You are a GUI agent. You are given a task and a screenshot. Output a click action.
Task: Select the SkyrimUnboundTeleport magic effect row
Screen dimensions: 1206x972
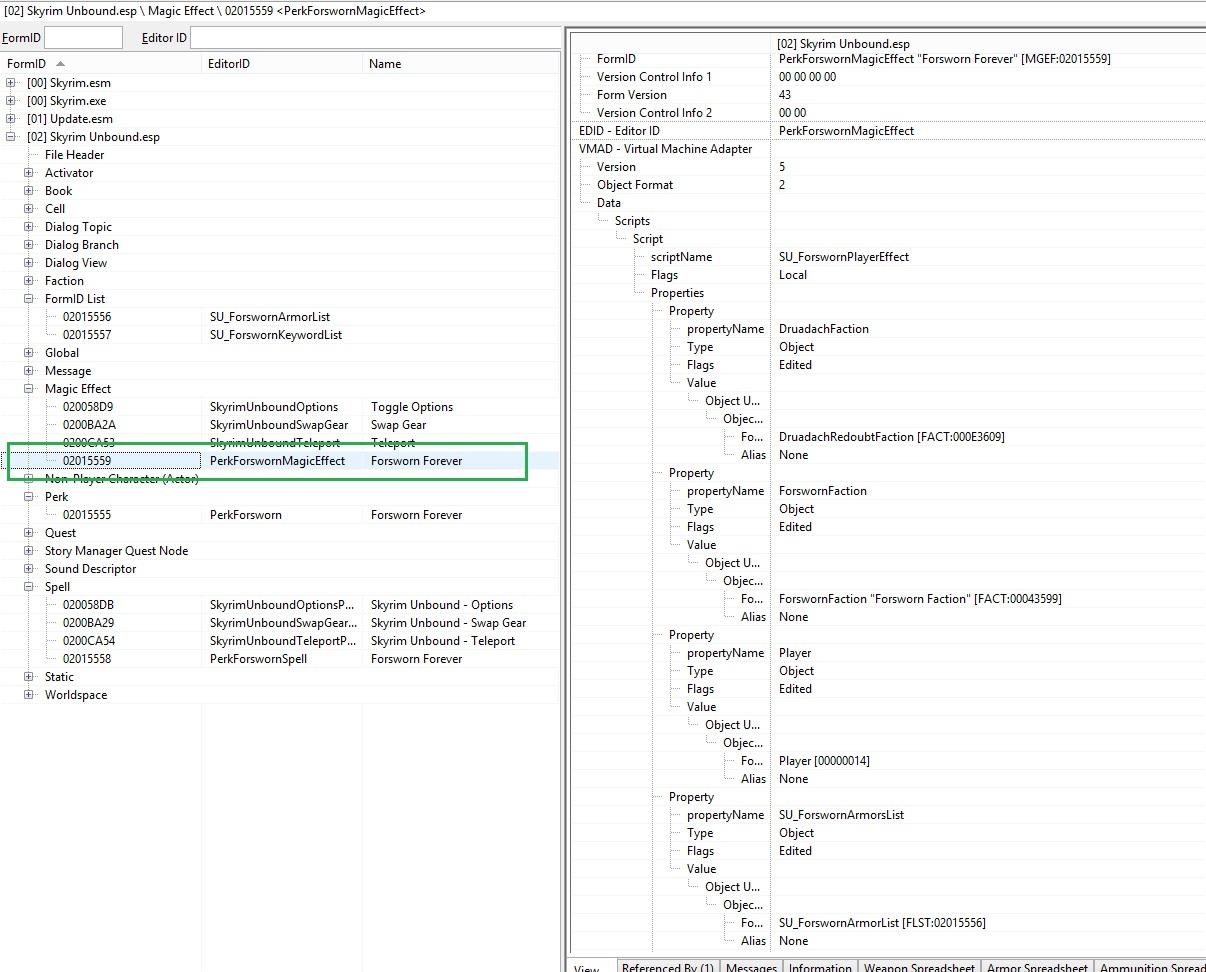point(280,443)
